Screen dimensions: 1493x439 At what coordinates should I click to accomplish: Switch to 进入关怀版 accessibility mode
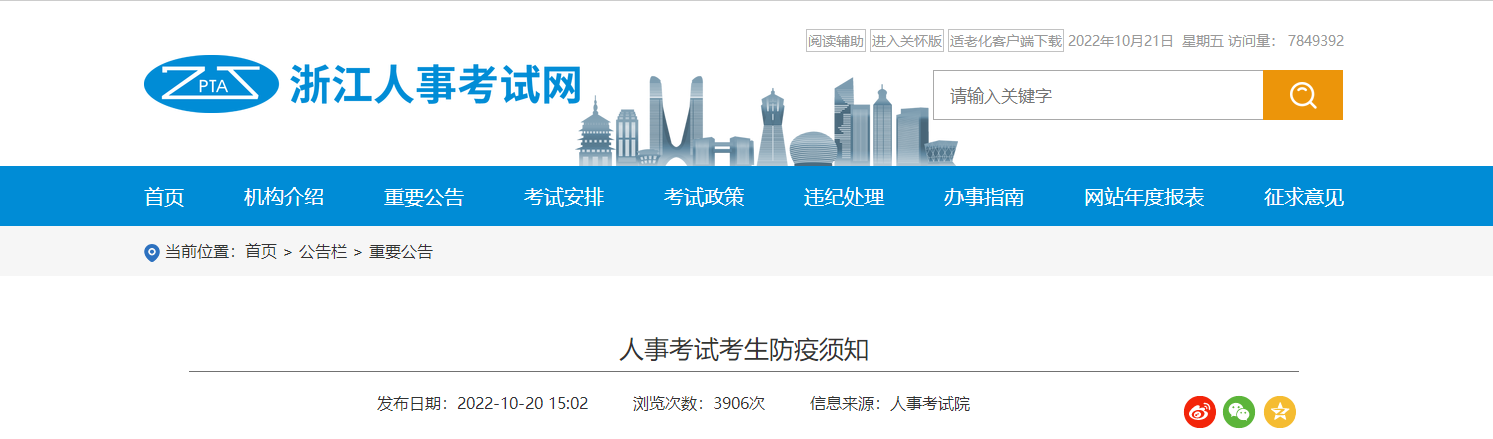[x=906, y=41]
